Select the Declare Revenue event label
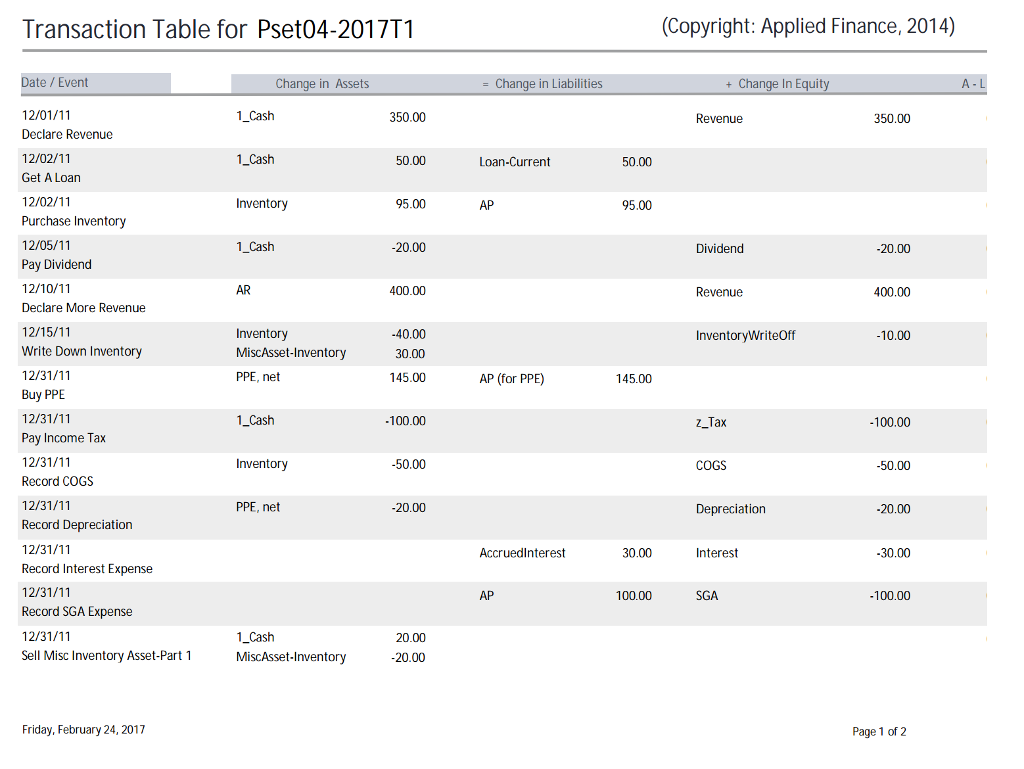Screen dimensions: 1024x769 pos(67,134)
